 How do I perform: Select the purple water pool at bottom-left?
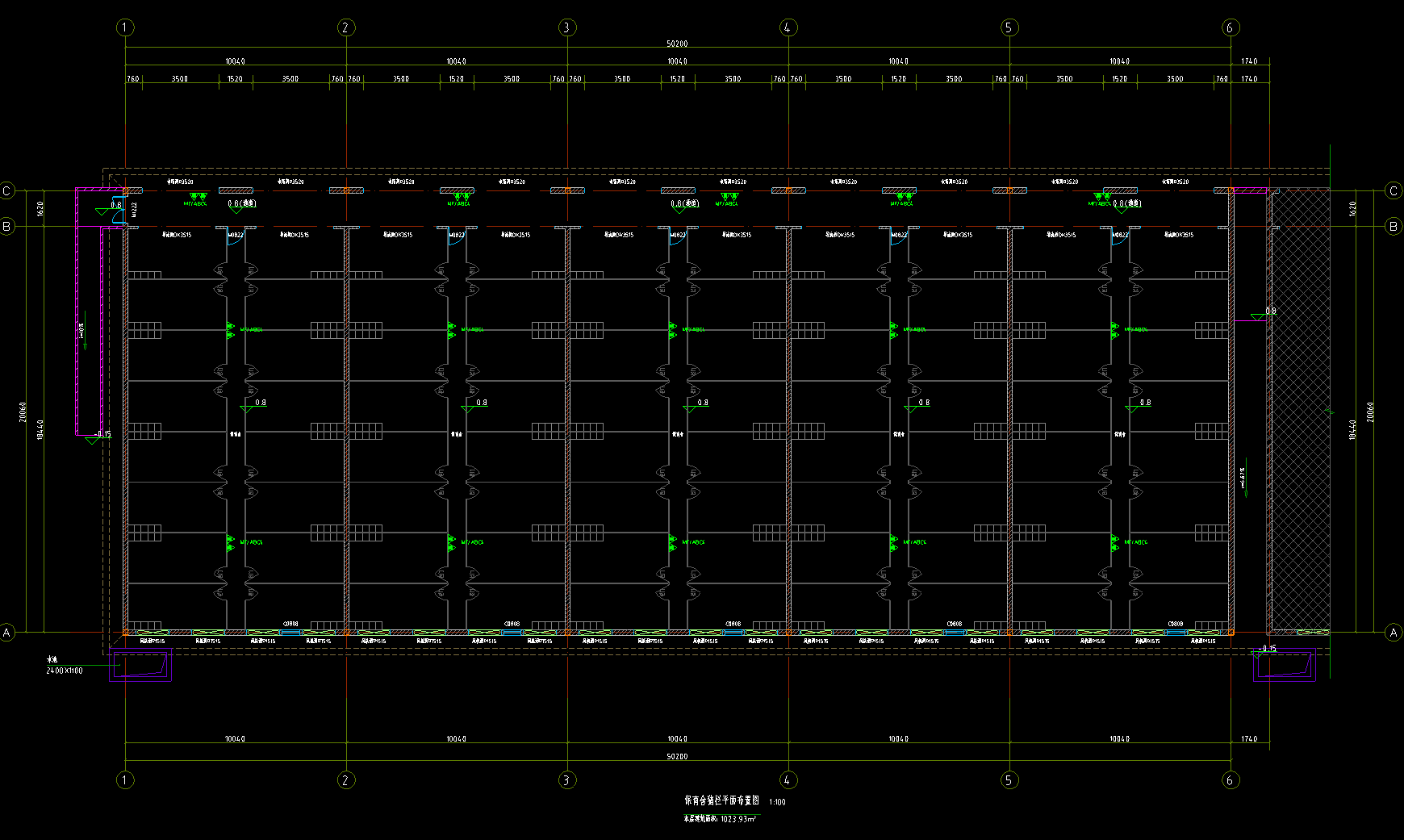[x=140, y=665]
